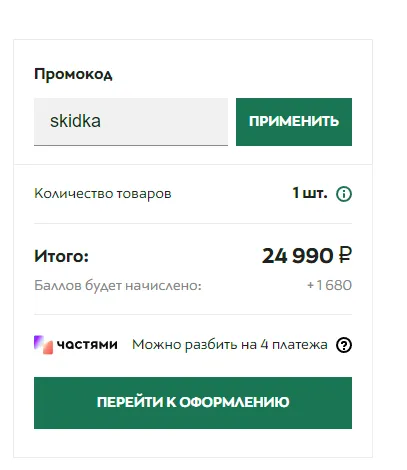
Task: Select the Можно разбить на 4 платежа text
Action: [x=230, y=345]
